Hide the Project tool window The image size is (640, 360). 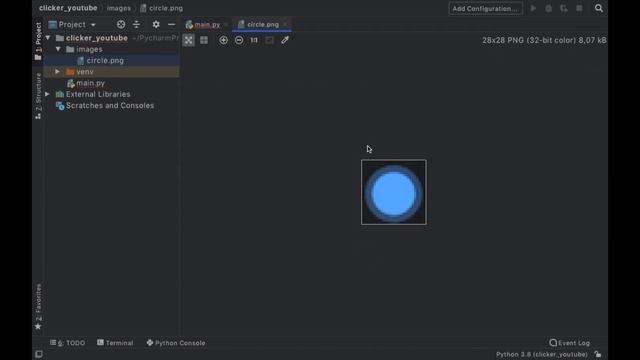(x=171, y=24)
